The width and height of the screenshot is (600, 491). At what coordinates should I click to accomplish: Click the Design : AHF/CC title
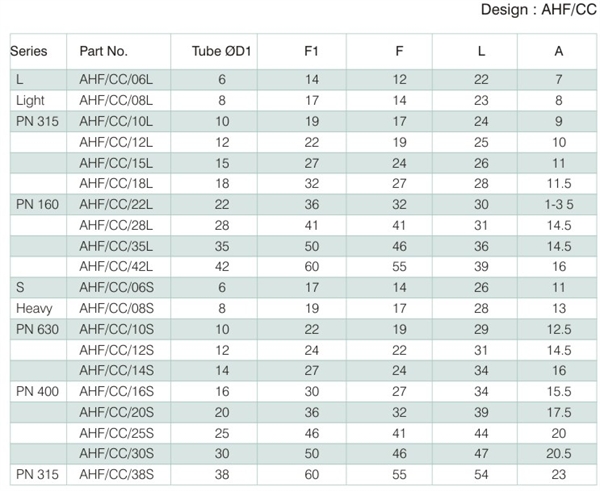coord(538,10)
